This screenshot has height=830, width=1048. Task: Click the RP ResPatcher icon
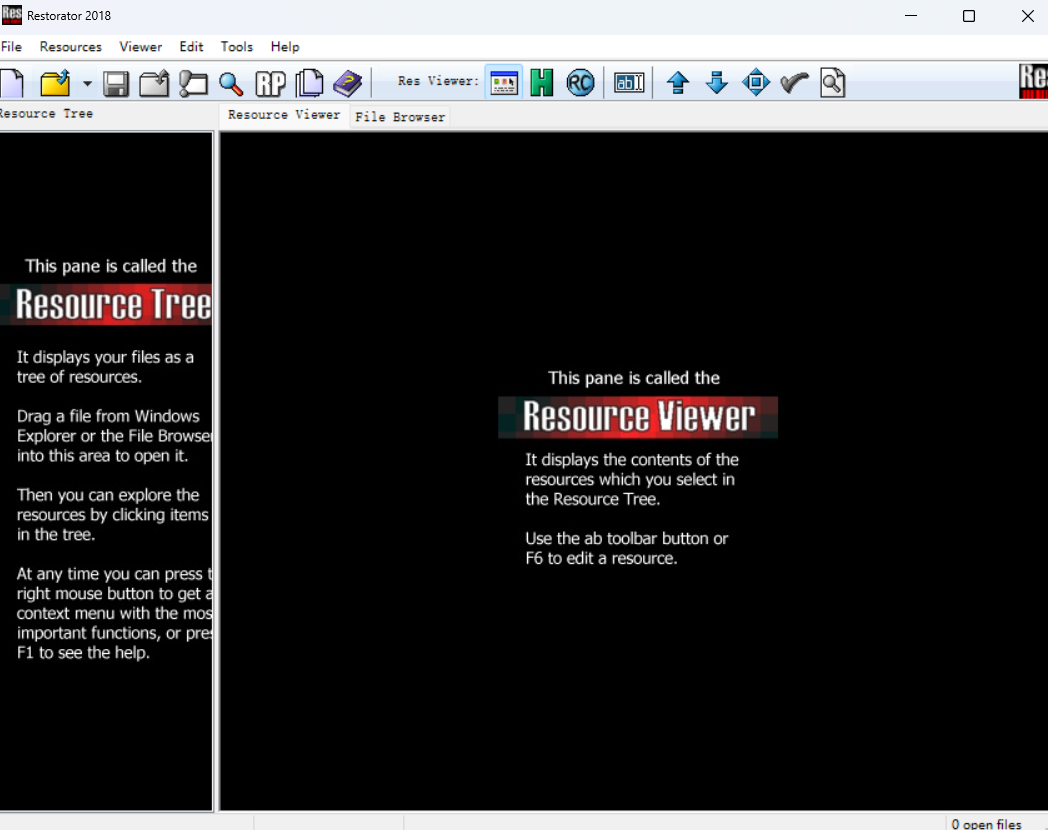[x=271, y=84]
